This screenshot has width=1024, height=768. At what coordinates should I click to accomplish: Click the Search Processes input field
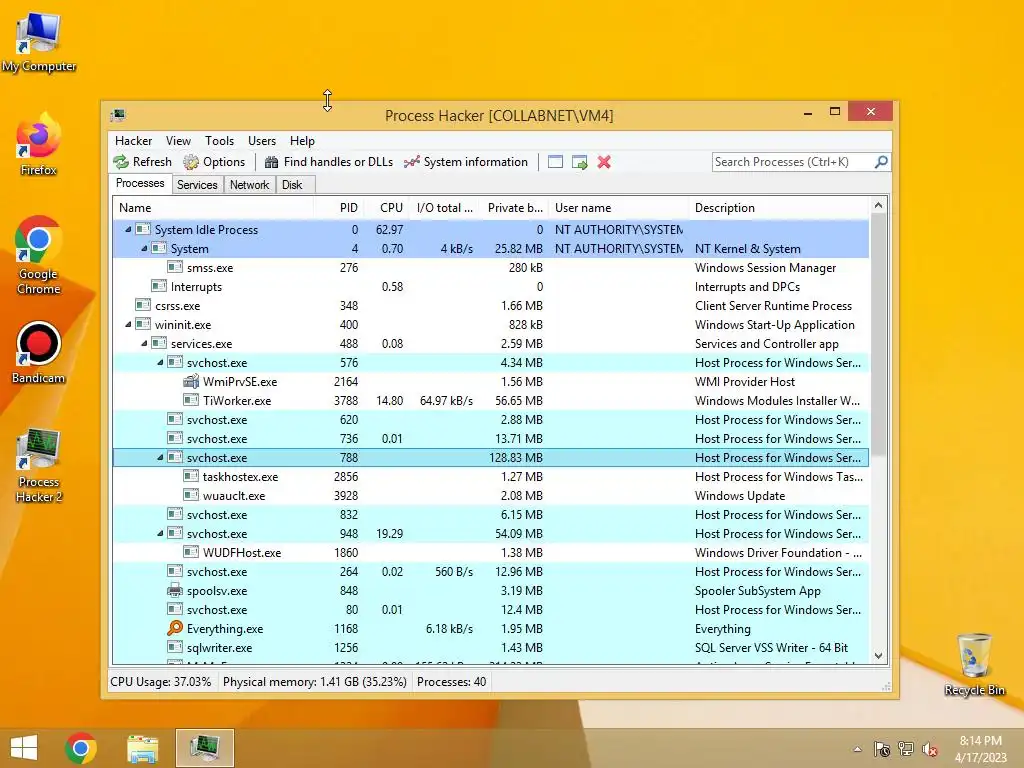tap(793, 161)
